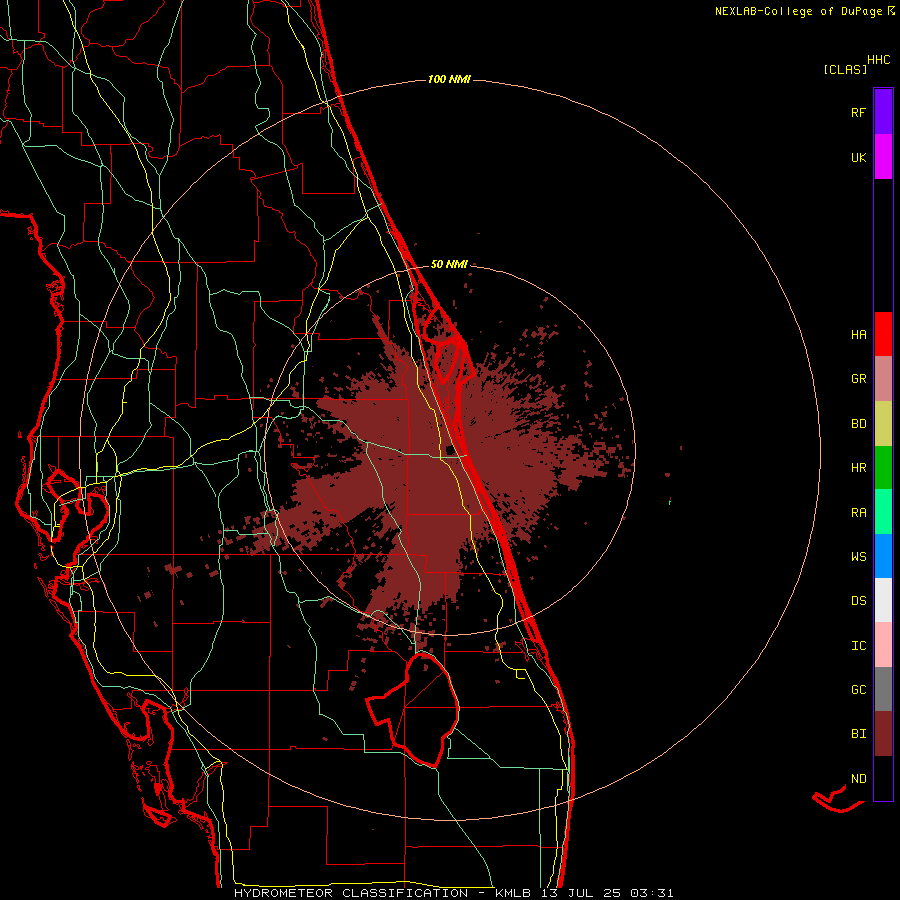Click the HA red legend swatch
900x900 pixels.
pos(883,334)
